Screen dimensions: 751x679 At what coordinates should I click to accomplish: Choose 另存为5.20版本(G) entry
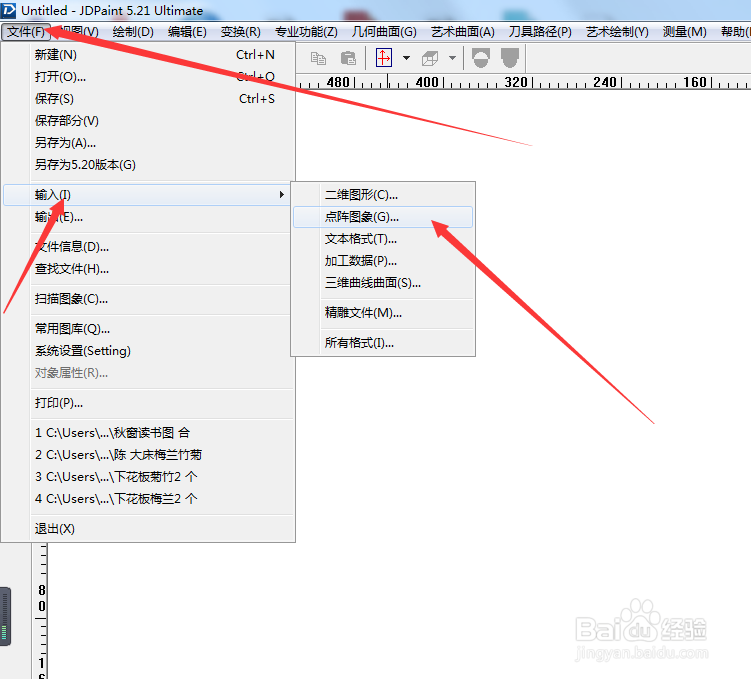click(x=148, y=165)
